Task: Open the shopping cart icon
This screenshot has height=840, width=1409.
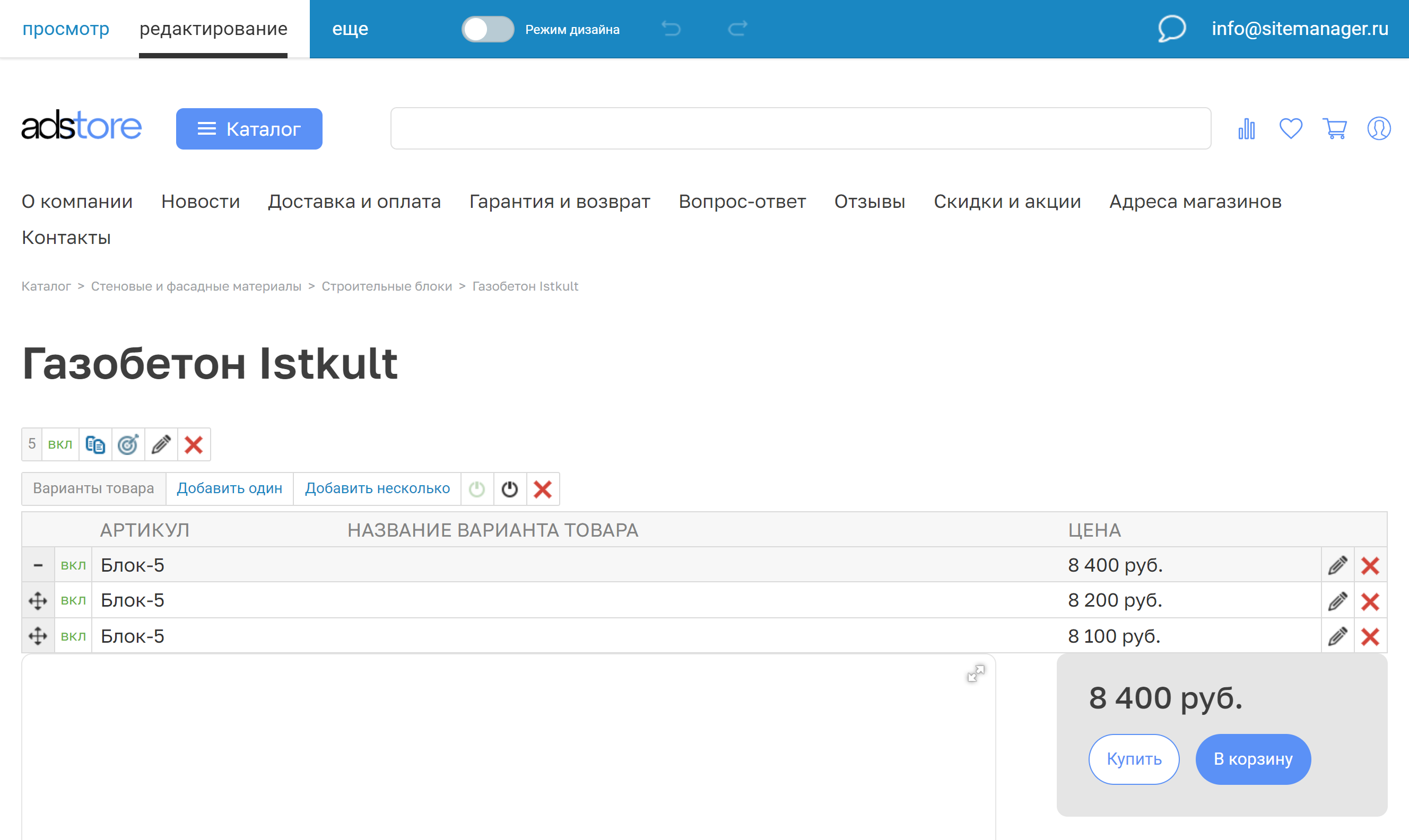Action: [x=1335, y=128]
